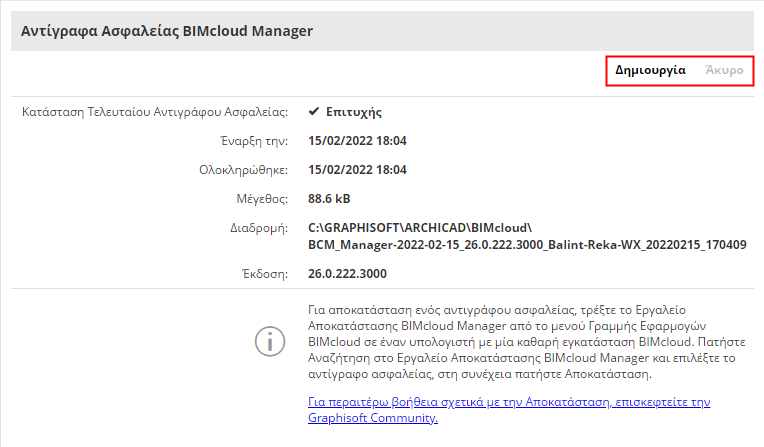Select the size value 88.6 kB
The height and width of the screenshot is (447, 764).
[329, 199]
